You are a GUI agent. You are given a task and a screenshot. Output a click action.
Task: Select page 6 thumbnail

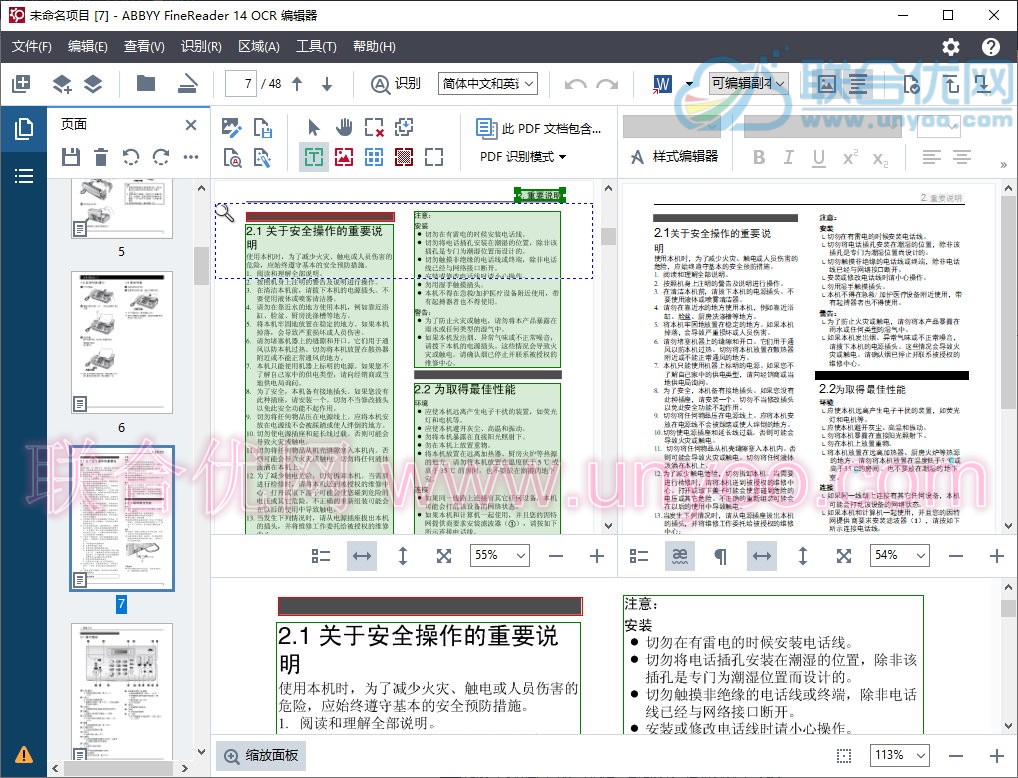(x=121, y=342)
